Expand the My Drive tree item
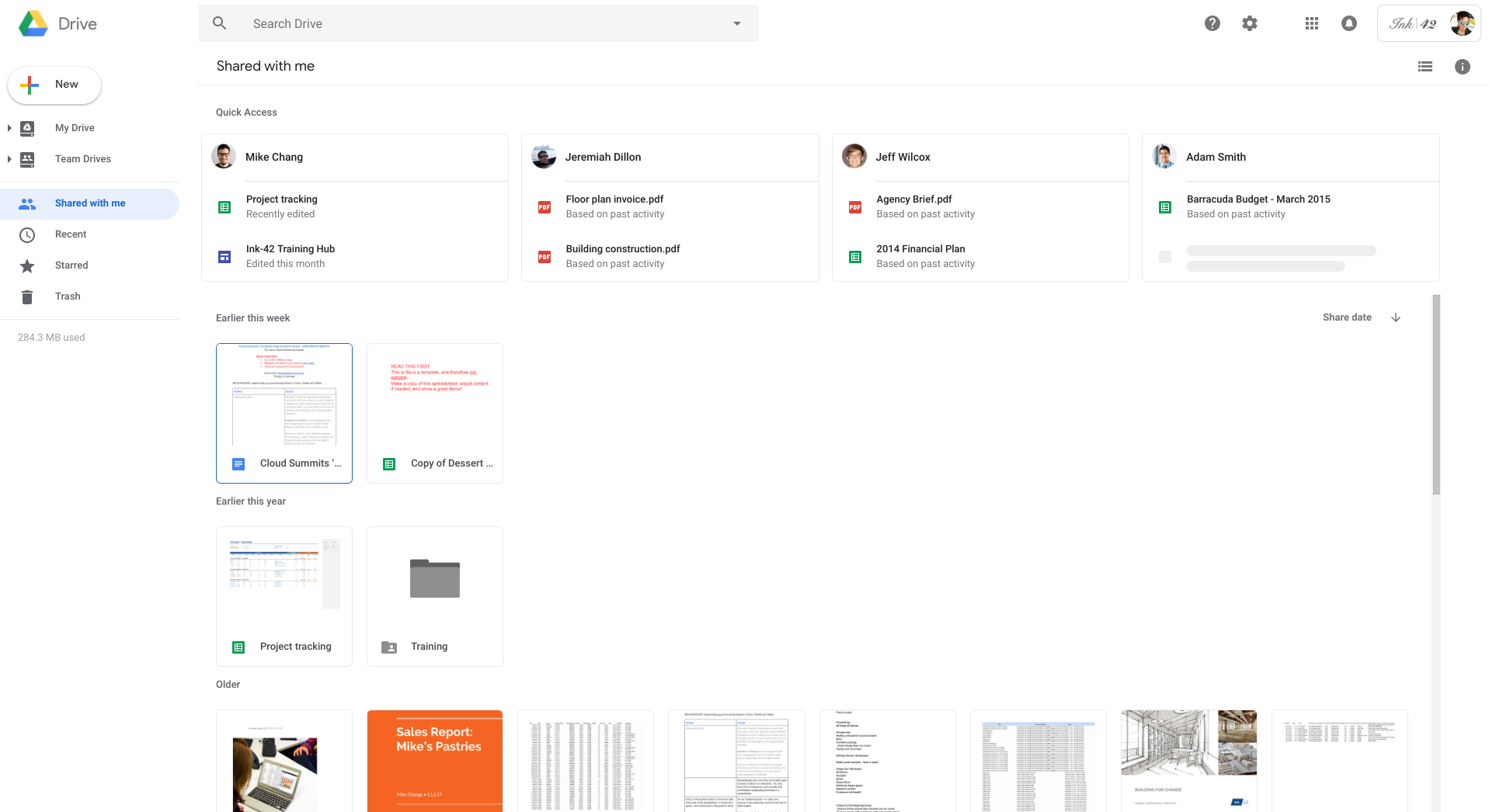This screenshot has height=812, width=1489. (9, 128)
